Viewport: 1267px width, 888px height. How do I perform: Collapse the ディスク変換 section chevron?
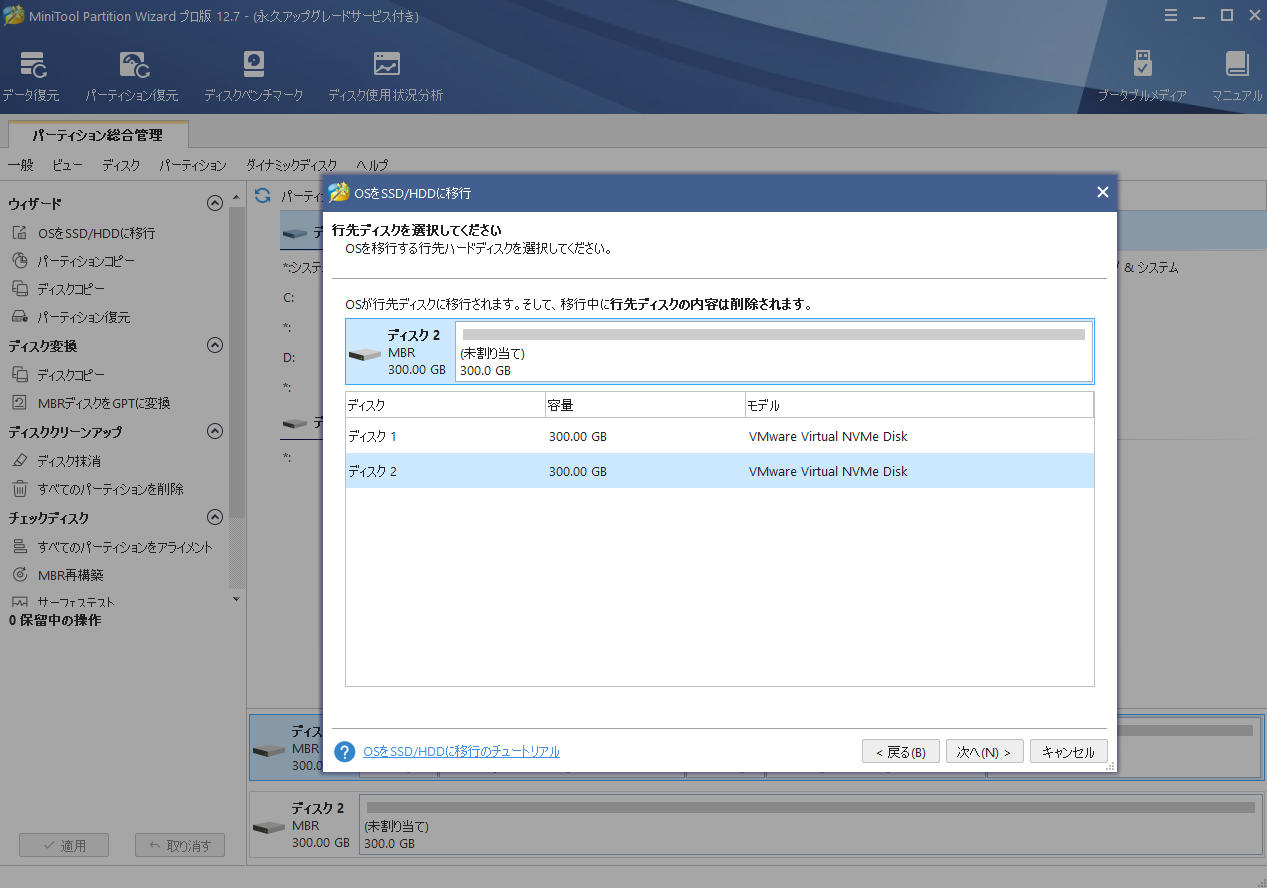(214, 345)
